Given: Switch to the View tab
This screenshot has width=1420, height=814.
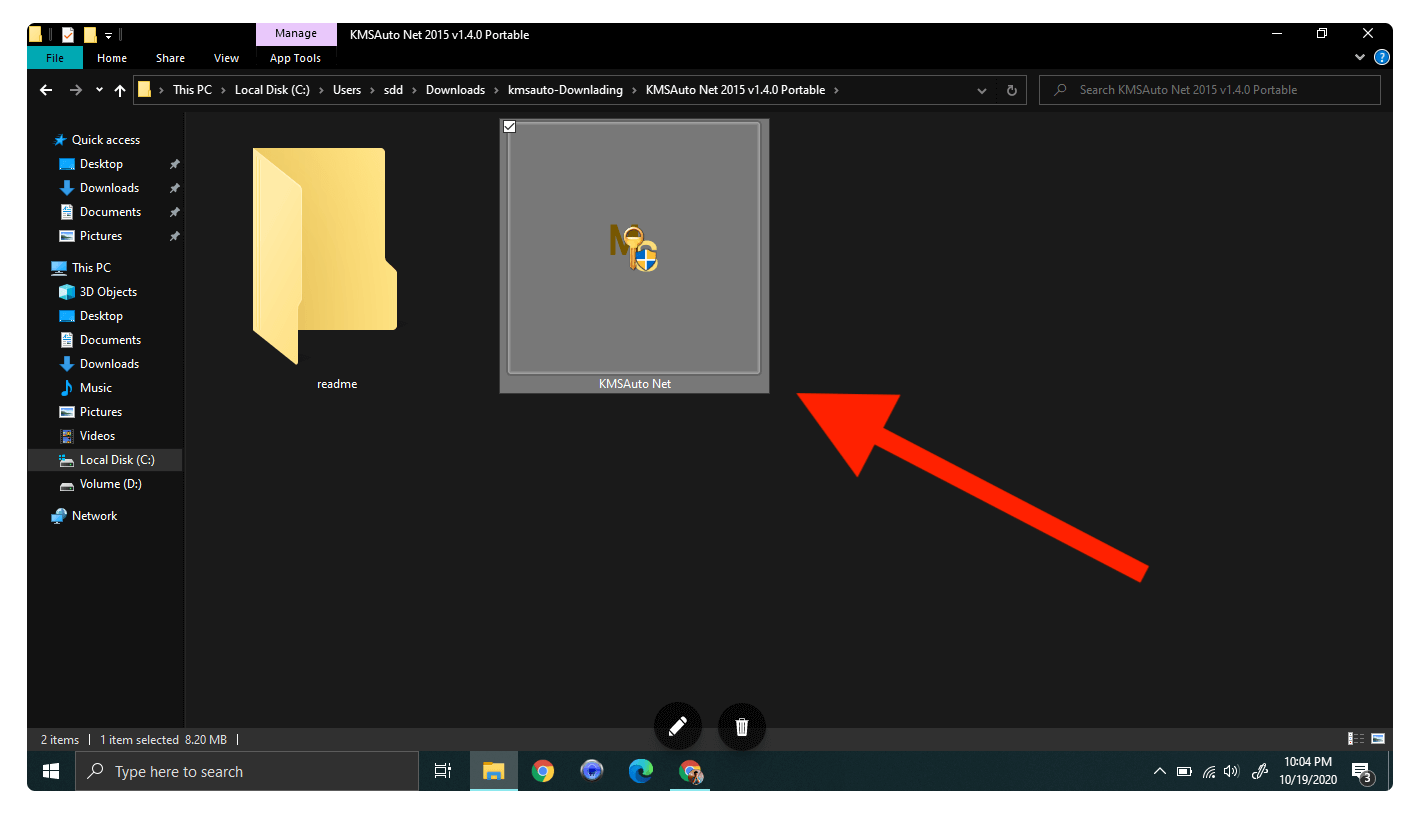Looking at the screenshot, I should point(226,58).
